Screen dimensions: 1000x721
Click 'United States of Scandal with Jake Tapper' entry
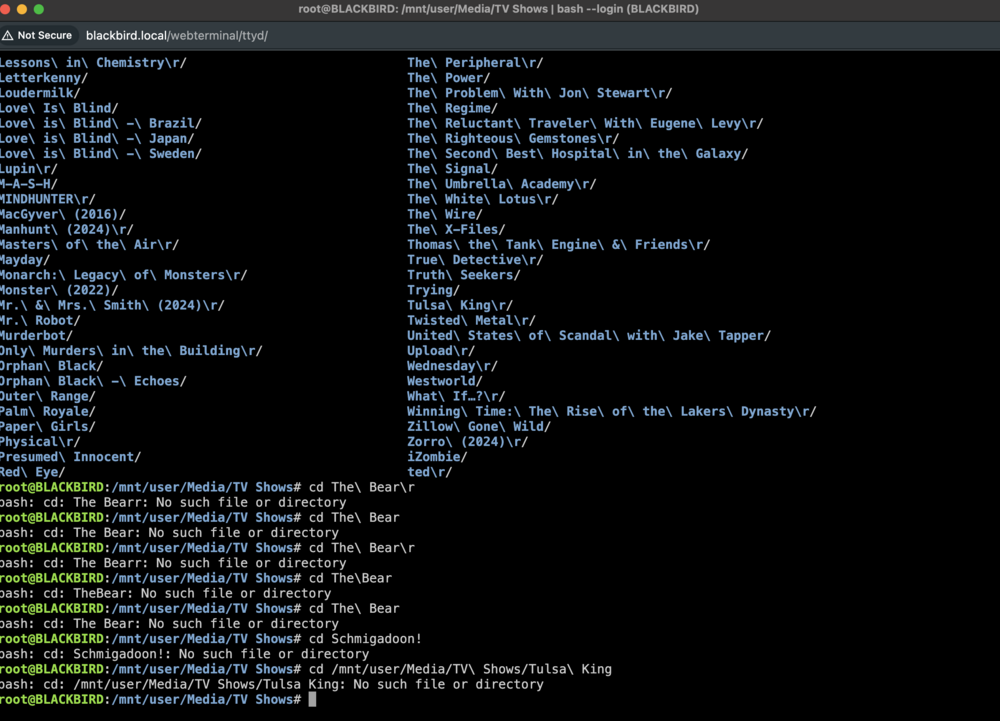589,335
